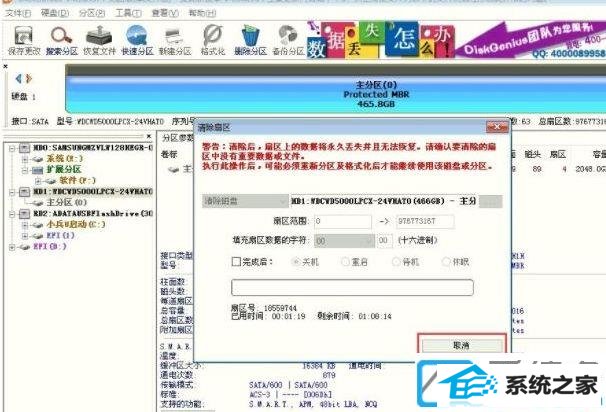Image resolution: width=606 pixels, height=412 pixels.
Task: Go to previous disk with left arrow
Action: (x=18, y=78)
